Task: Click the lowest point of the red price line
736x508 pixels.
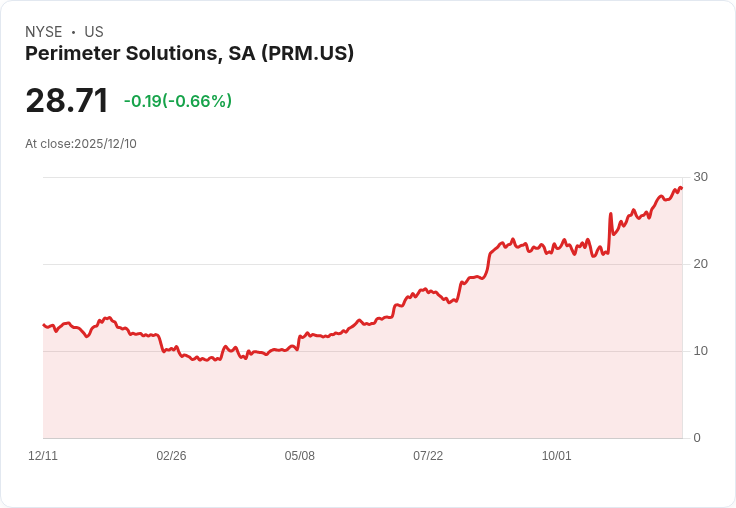Action: coord(206,360)
